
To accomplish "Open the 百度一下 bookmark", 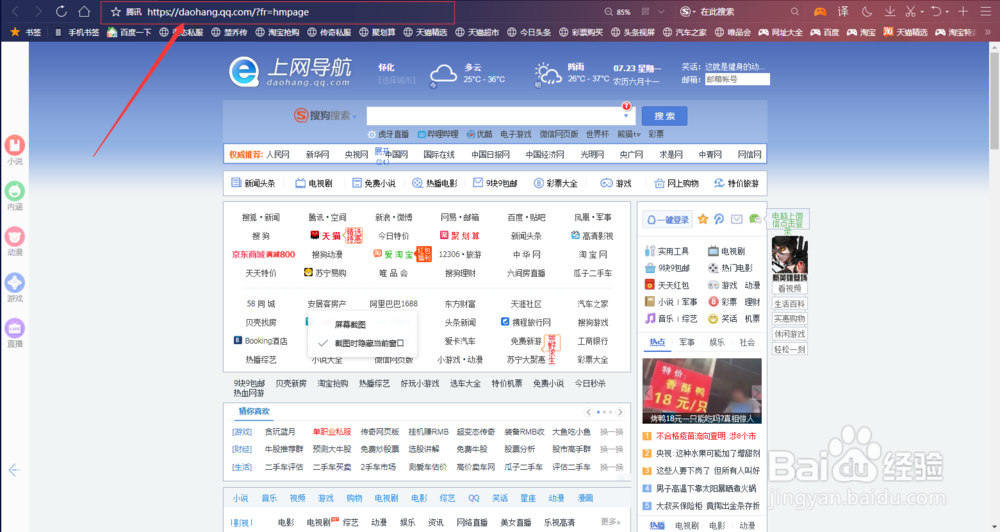I will (129, 32).
